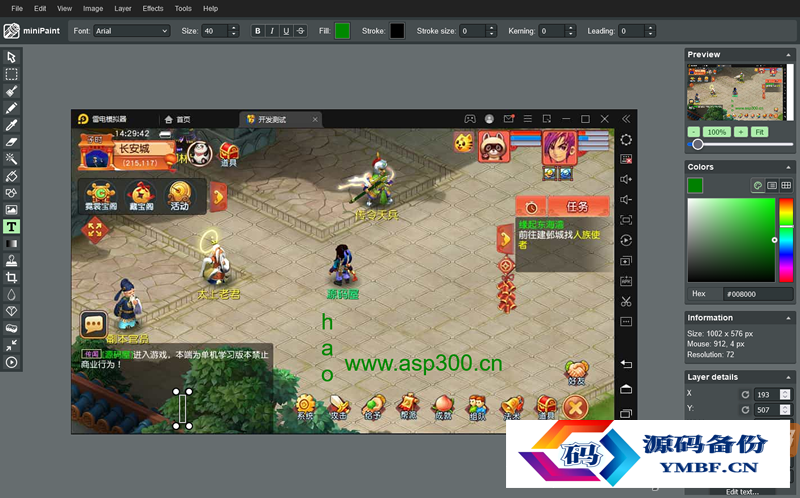Select the arrow Select tool
The image size is (800, 498).
pos(11,57)
